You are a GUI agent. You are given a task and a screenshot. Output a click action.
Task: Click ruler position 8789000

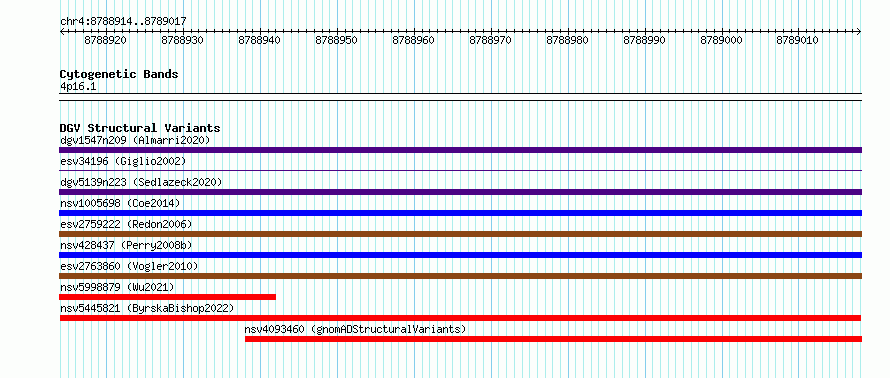721,40
